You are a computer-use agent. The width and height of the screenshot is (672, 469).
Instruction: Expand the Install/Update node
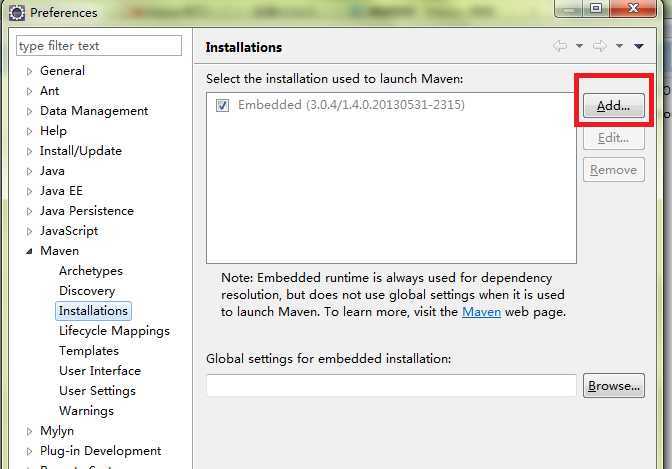pos(29,151)
